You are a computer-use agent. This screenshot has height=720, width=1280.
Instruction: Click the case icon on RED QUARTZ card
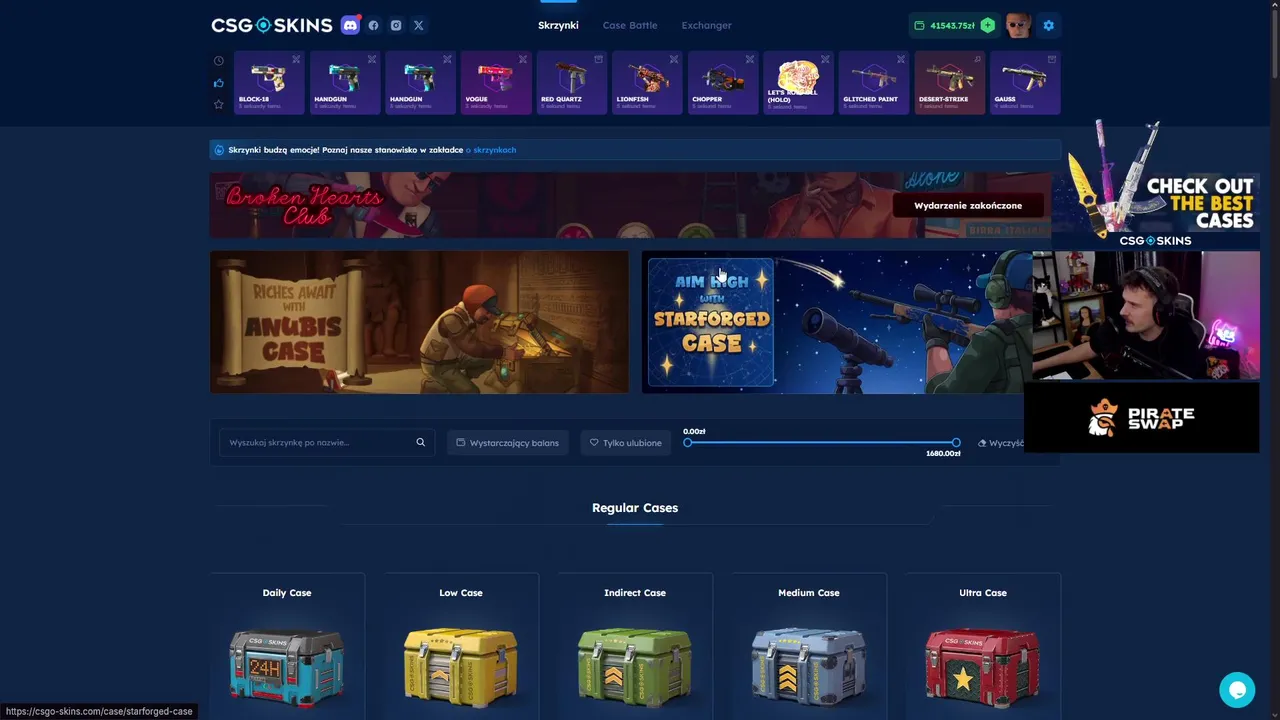click(x=598, y=59)
